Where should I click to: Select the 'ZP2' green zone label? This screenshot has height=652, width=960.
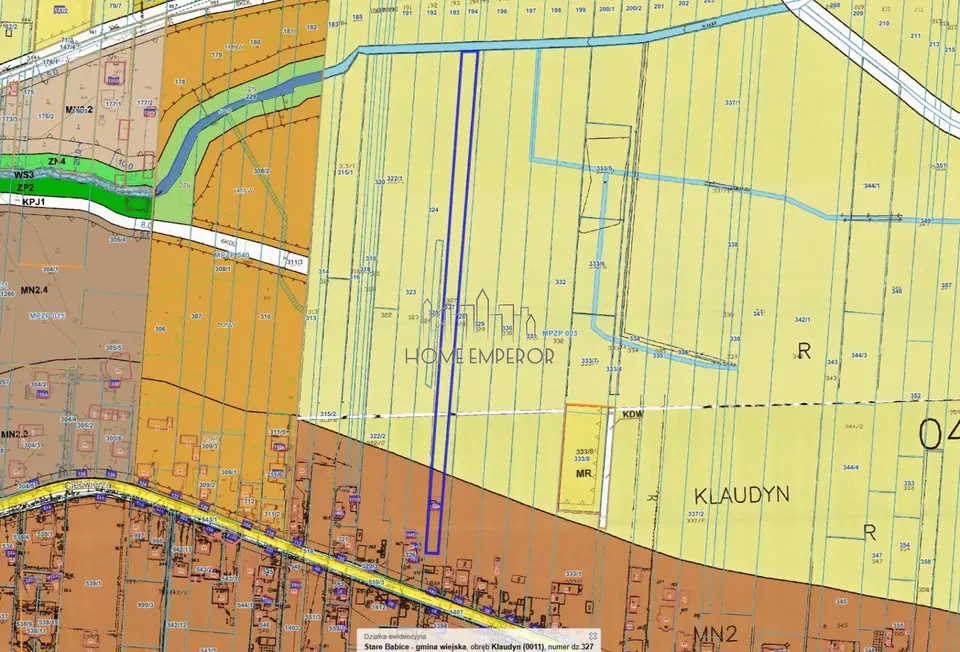(x=25, y=187)
